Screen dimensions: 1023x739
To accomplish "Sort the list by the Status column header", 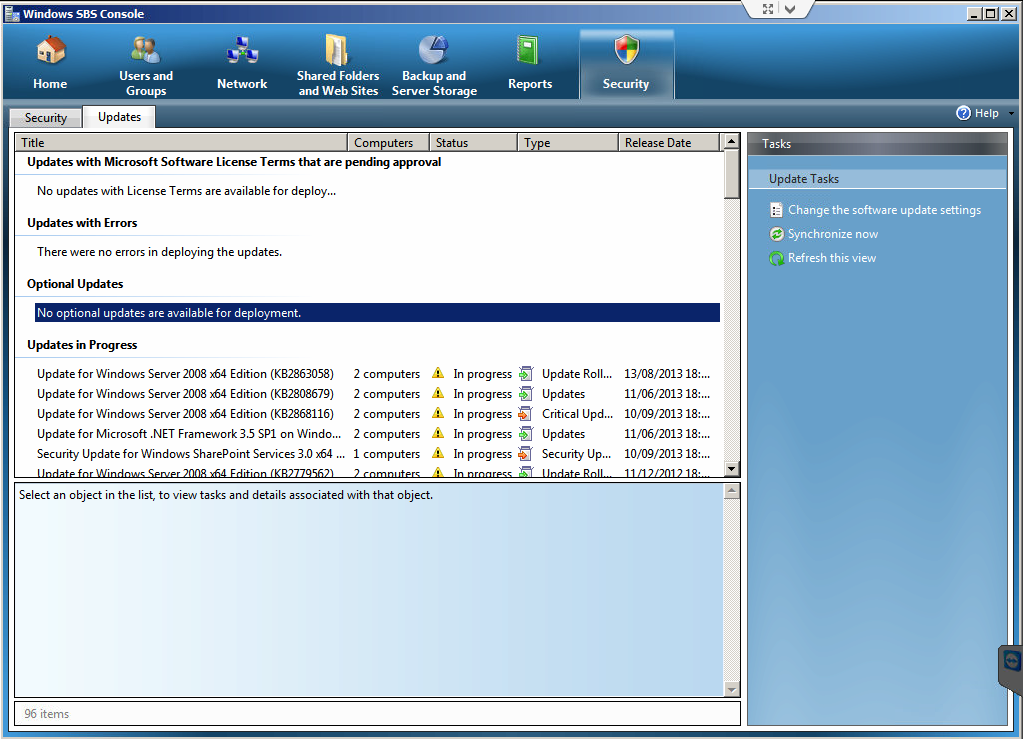I will (473, 142).
